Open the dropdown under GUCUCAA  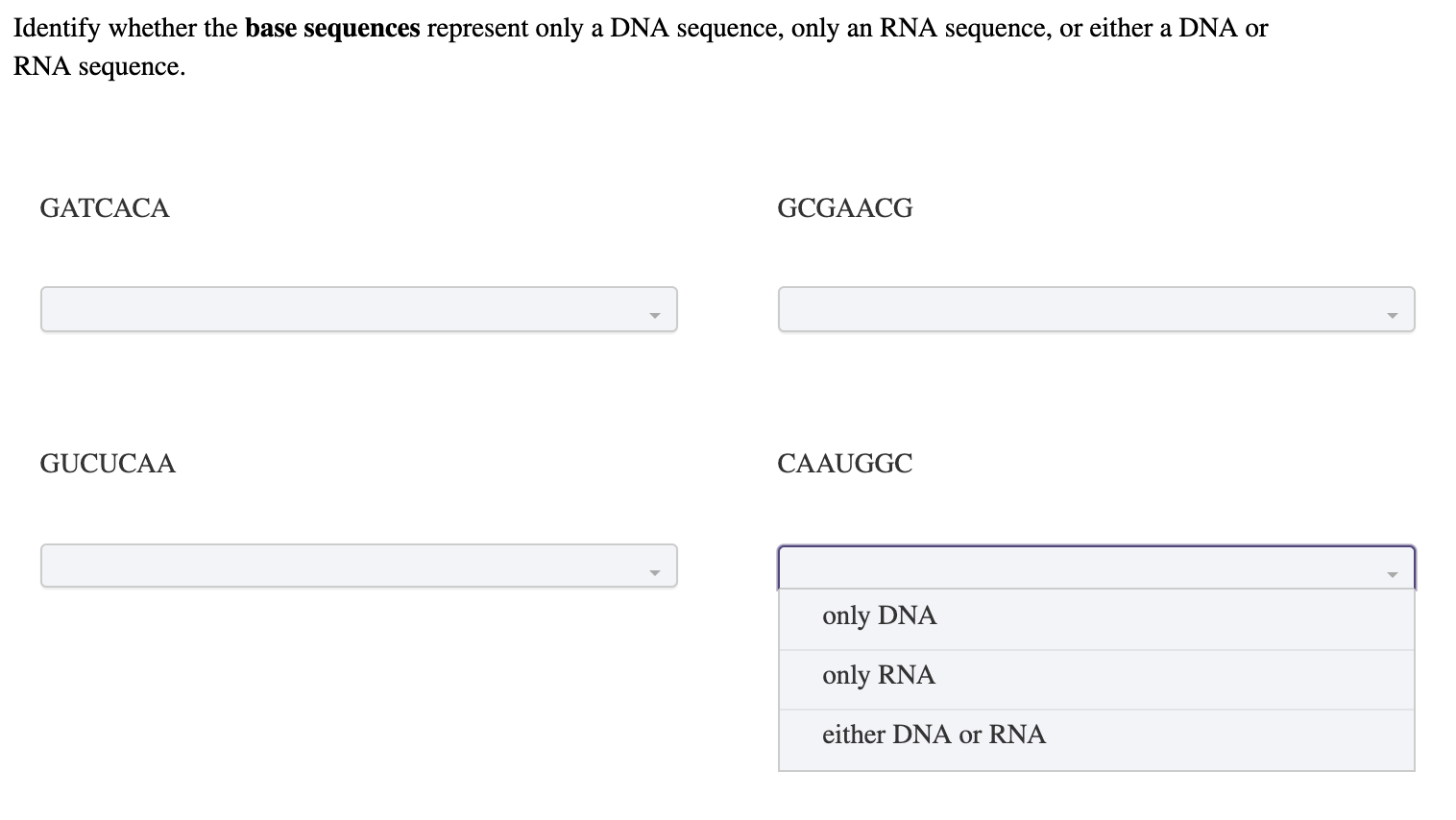[x=358, y=566]
